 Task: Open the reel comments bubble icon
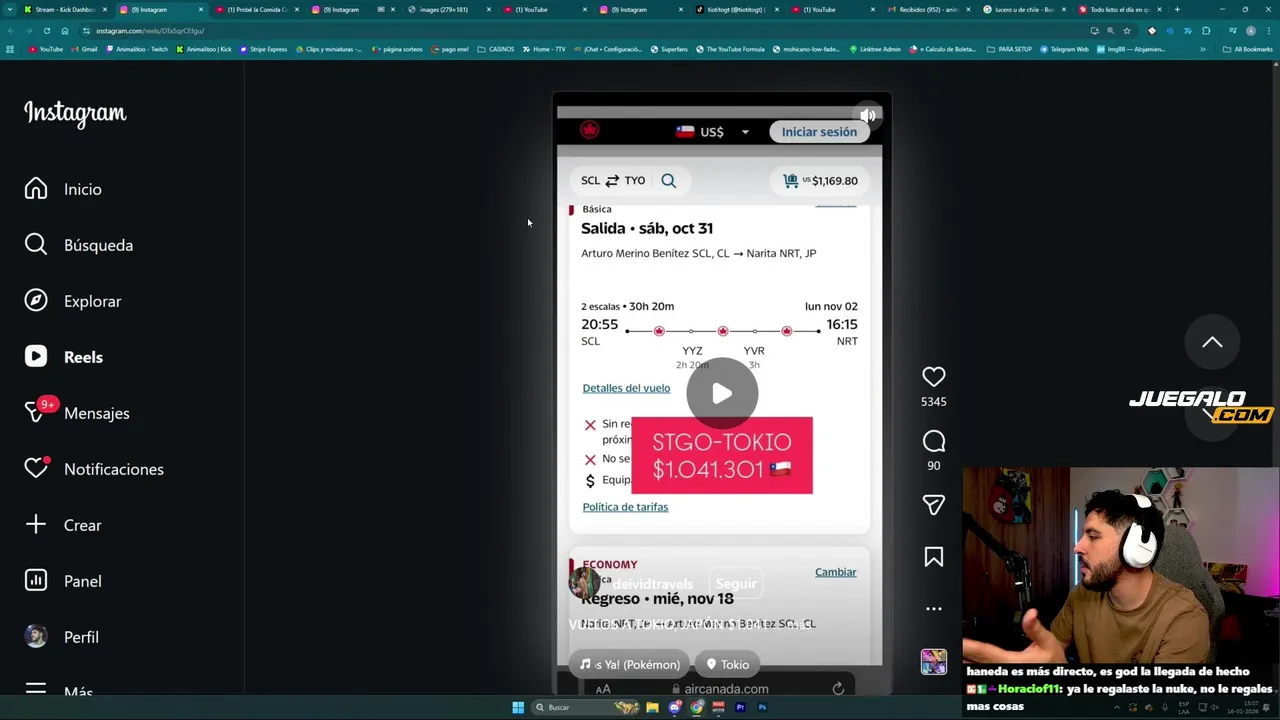pyautogui.click(x=933, y=441)
